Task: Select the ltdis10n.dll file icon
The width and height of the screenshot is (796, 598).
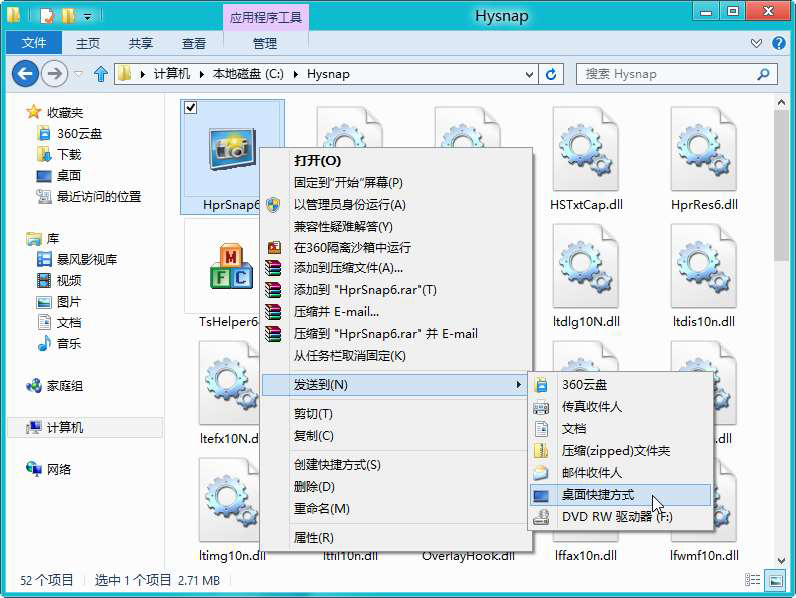Action: click(704, 266)
